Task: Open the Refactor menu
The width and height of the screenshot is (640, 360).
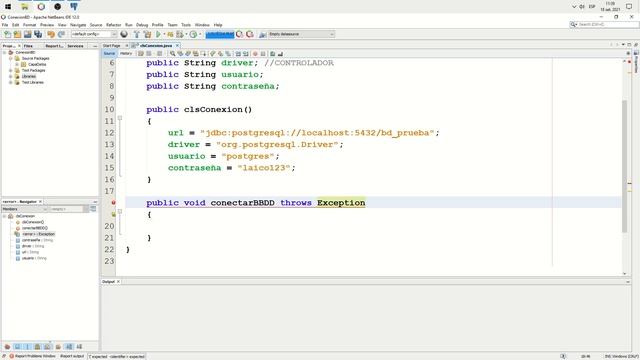Action: click(x=113, y=25)
